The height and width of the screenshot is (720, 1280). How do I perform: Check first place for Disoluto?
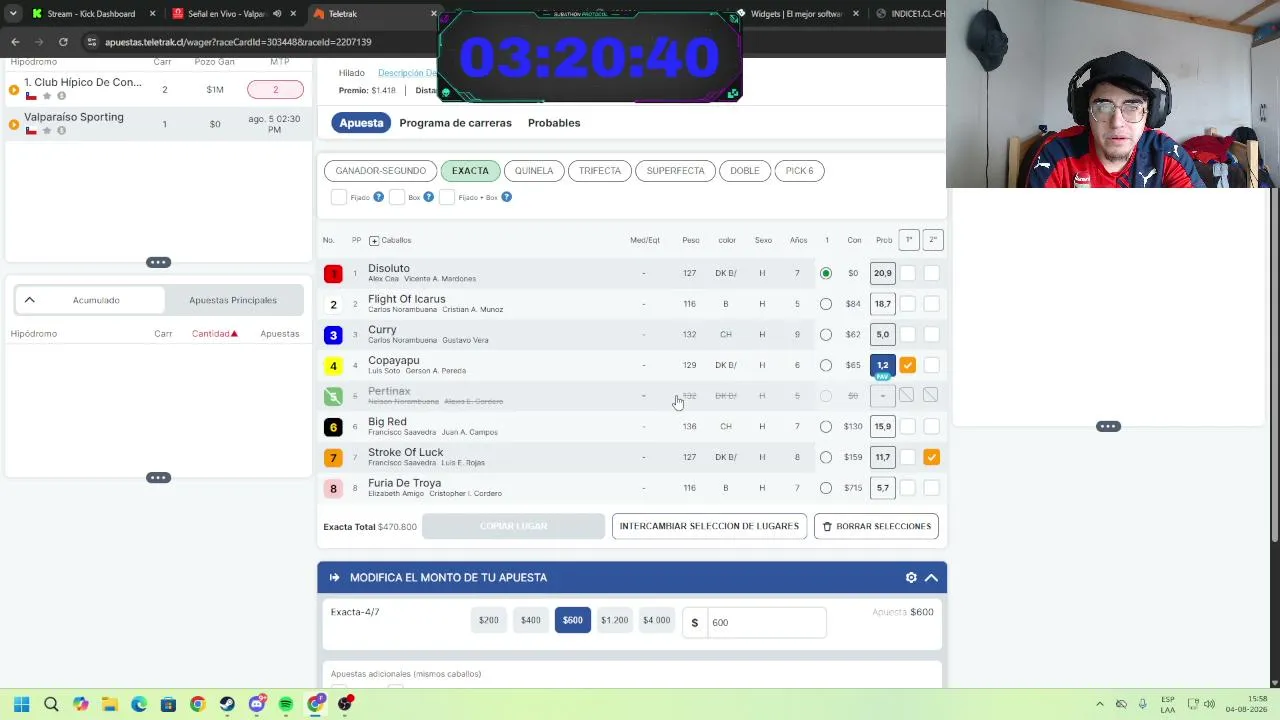pos(908,273)
